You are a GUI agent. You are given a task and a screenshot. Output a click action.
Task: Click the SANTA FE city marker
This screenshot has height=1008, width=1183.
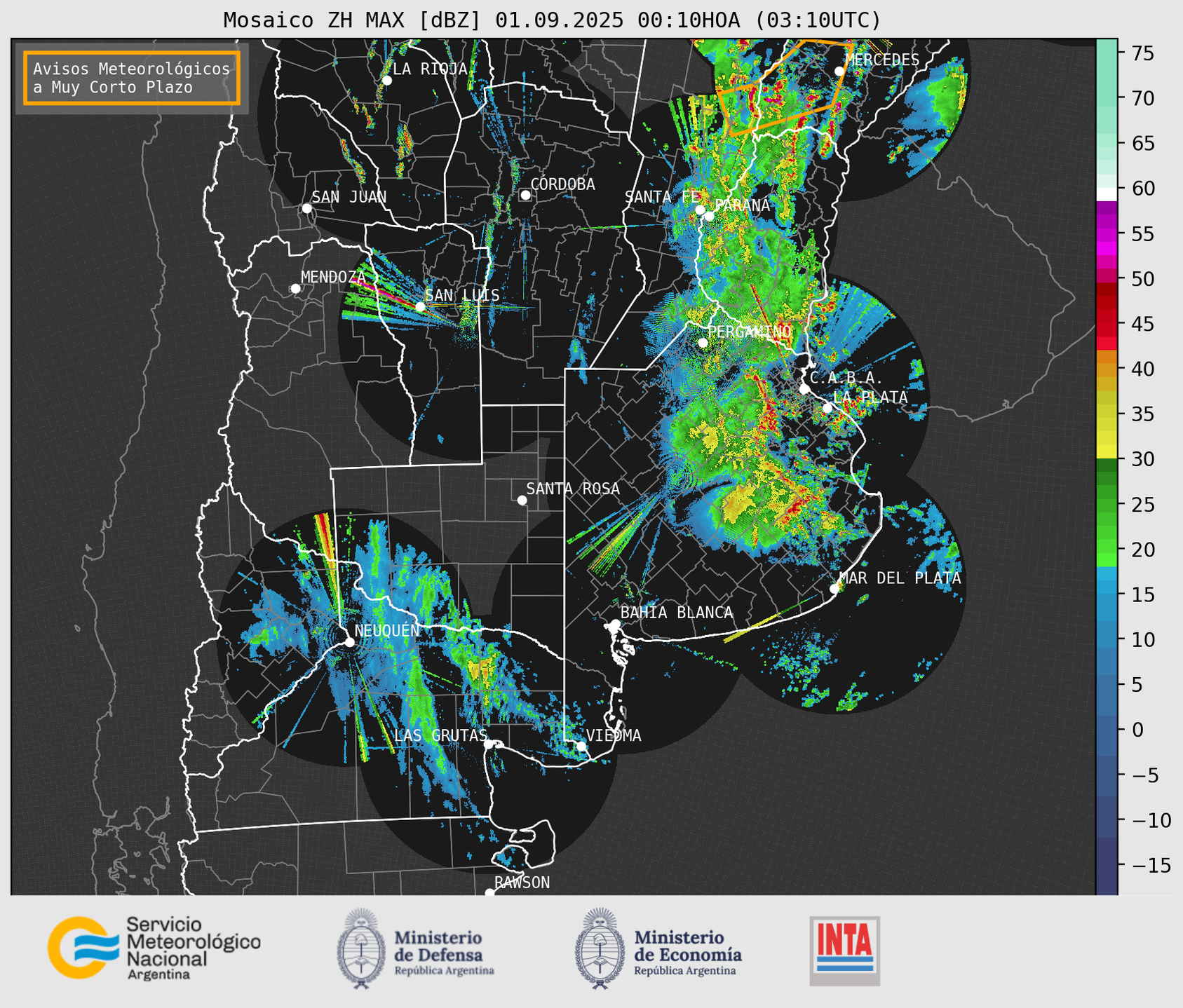[700, 210]
